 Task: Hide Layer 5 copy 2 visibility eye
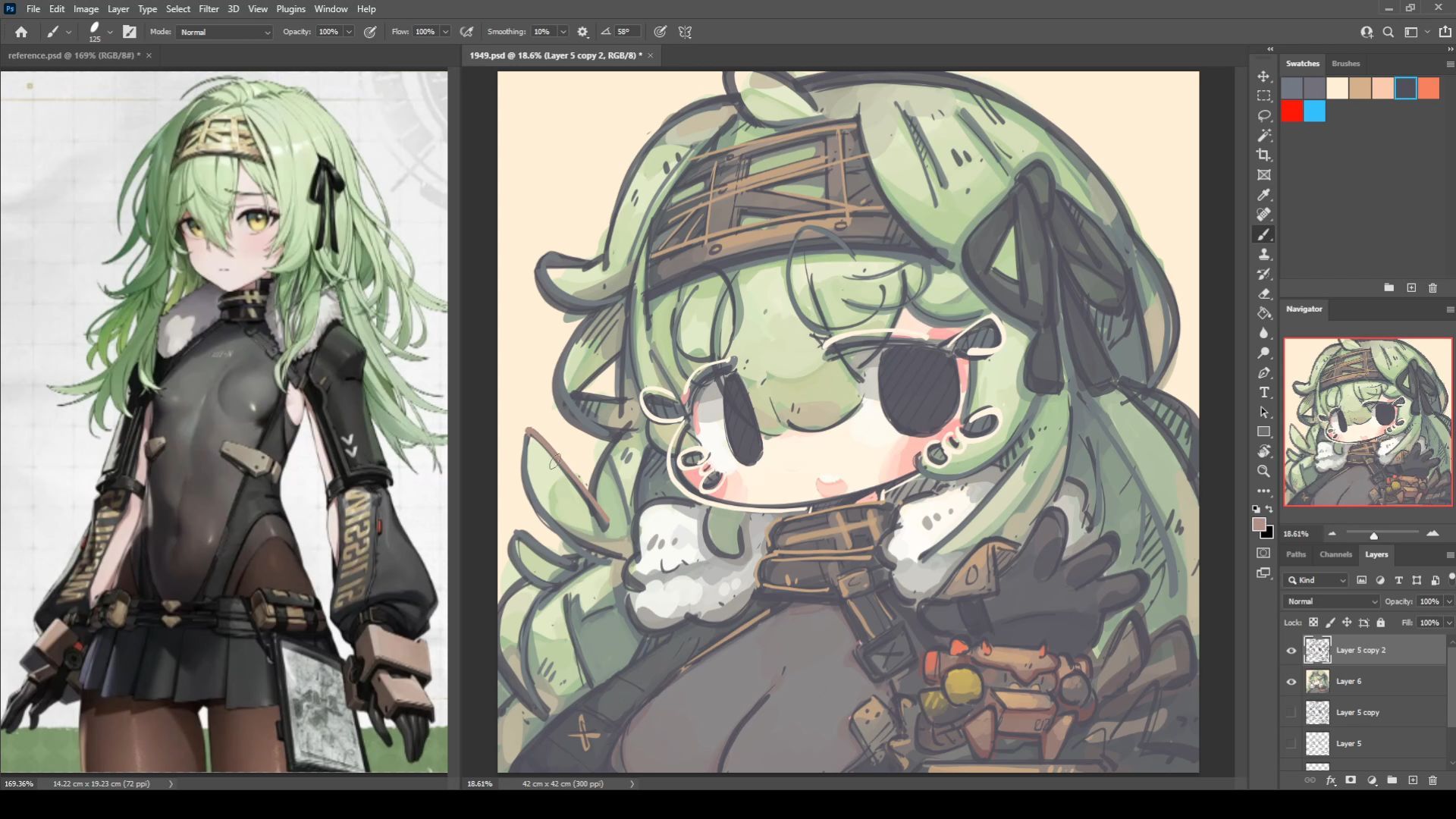tap(1291, 650)
